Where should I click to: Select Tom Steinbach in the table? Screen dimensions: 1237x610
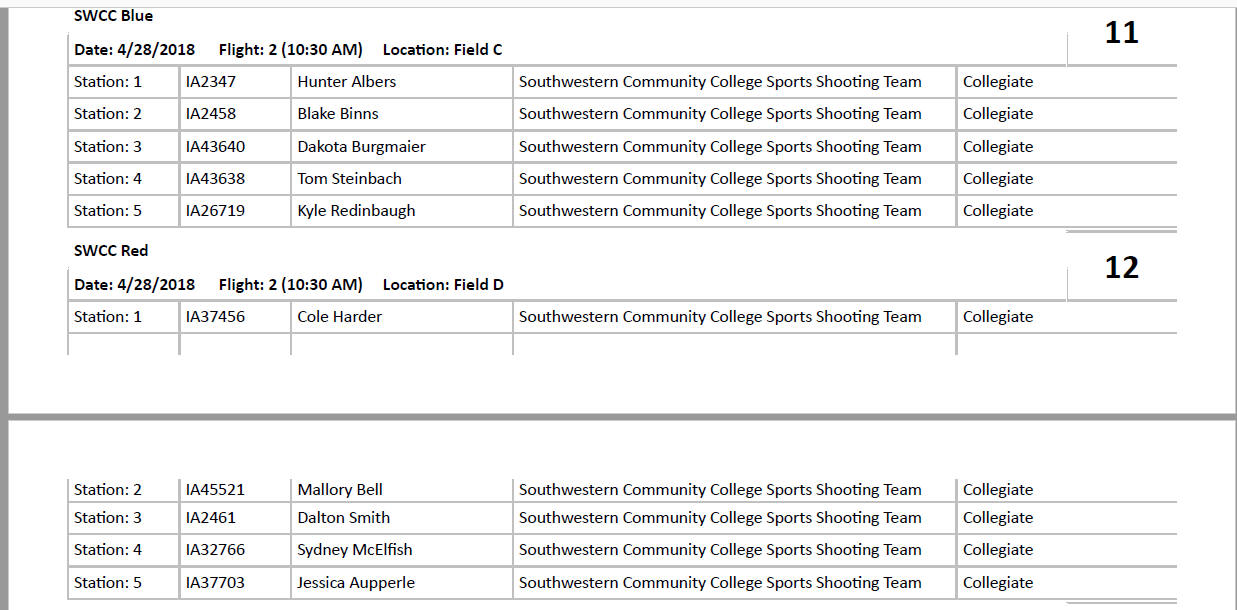349,179
